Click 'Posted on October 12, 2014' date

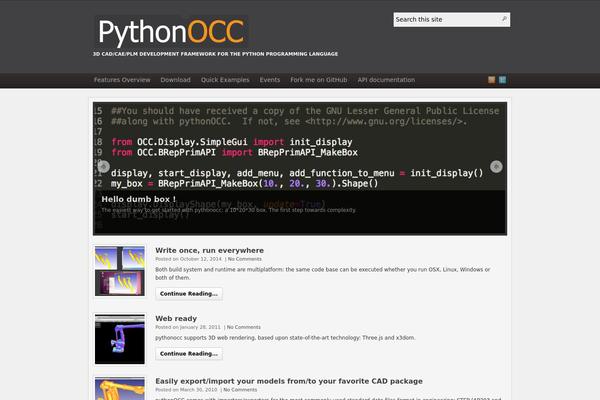188,259
